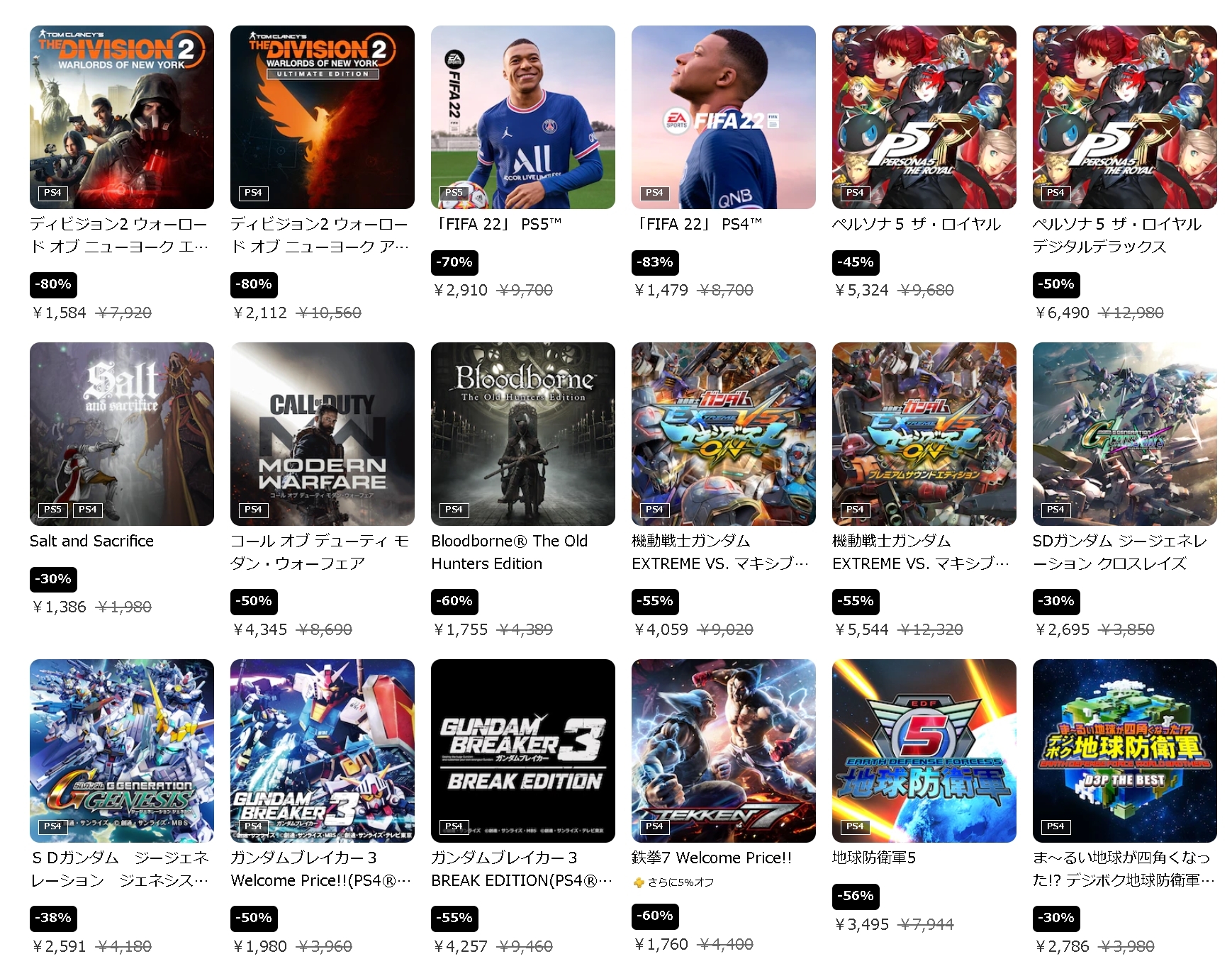Click the PS4 badge on Salt and Sacrifice
This screenshot has height=971, width=1232.
pos(88,510)
